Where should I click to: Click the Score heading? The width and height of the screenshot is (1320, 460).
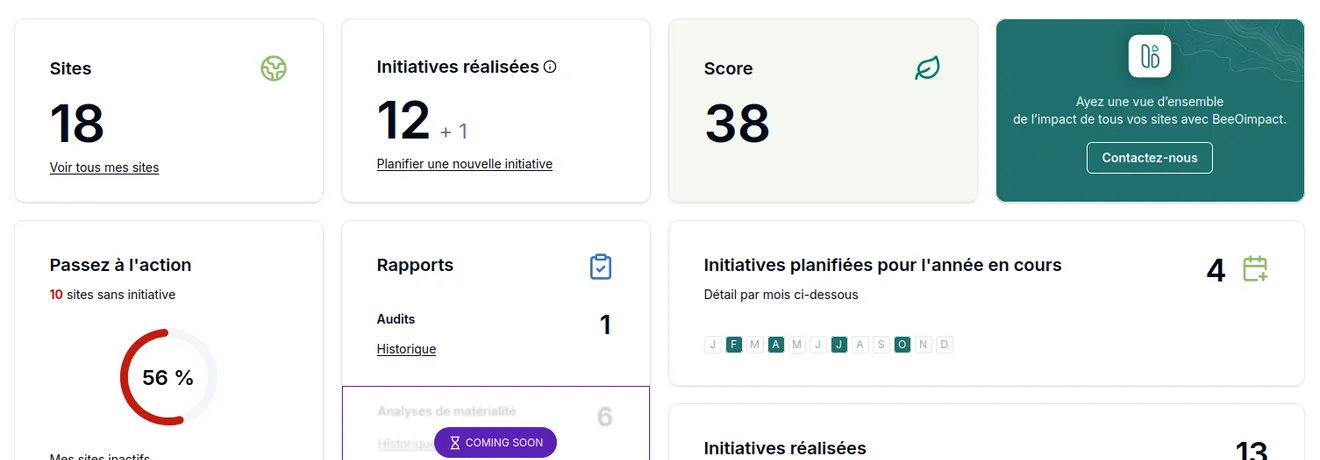click(x=728, y=69)
